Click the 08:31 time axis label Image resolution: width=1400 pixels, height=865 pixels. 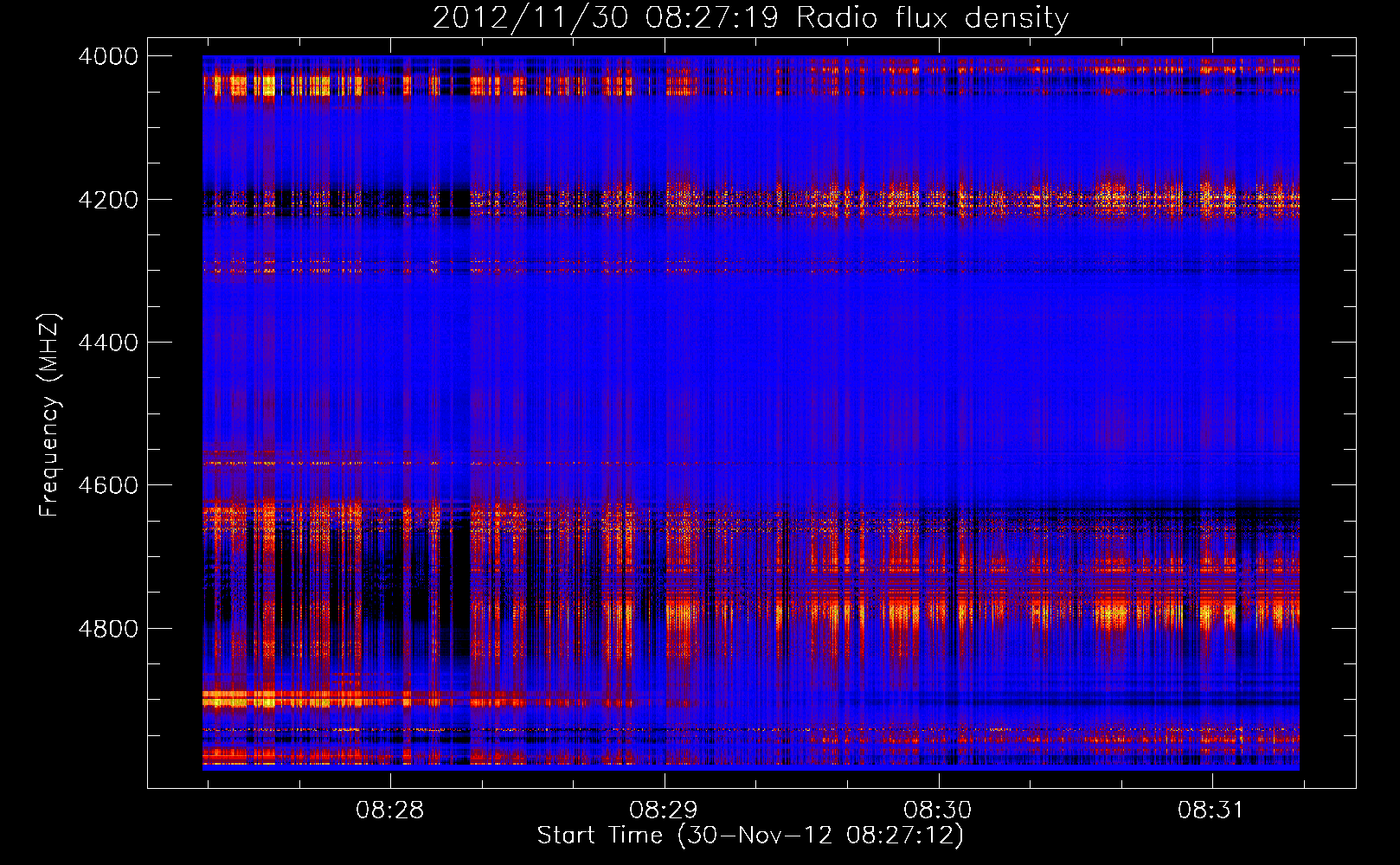[1211, 811]
